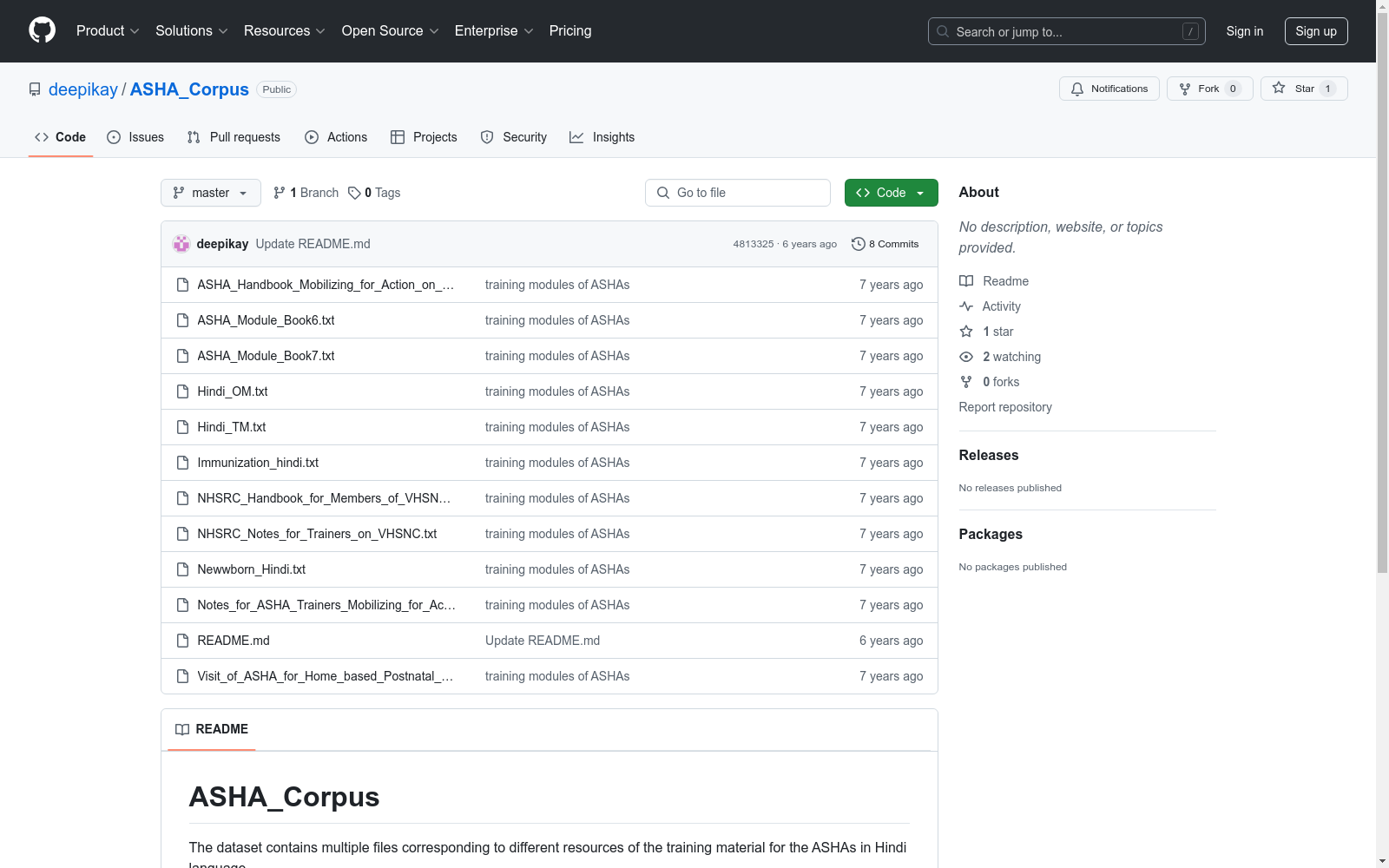Click the star icon in Star button

(x=1279, y=88)
